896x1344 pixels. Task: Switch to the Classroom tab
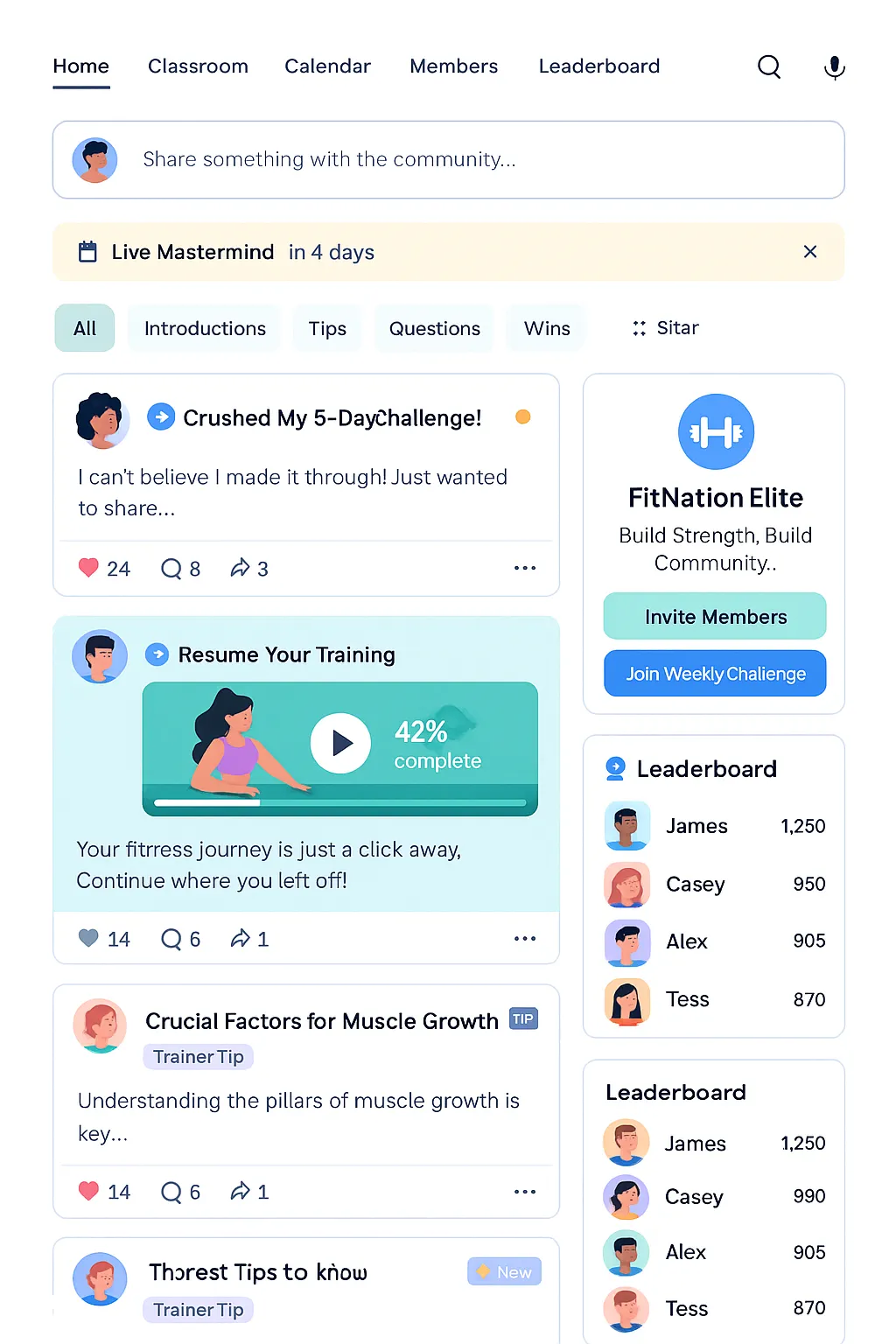[x=198, y=66]
